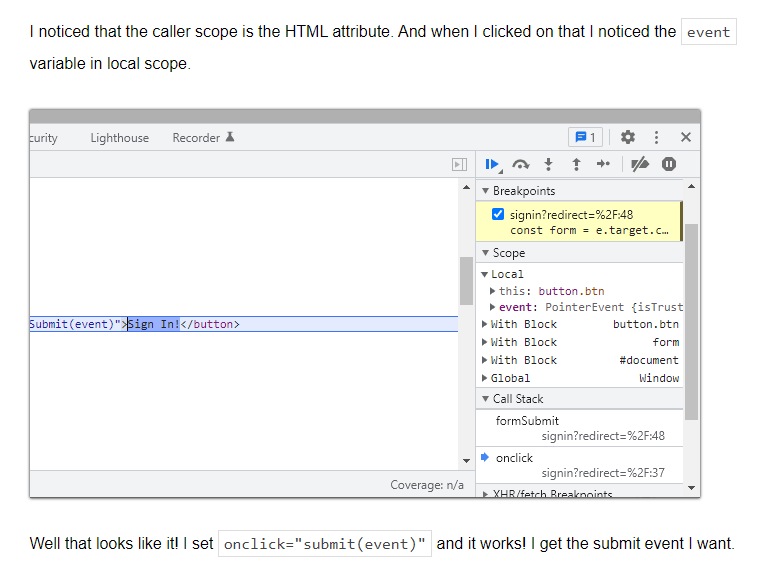Click the formSubmit signin?redirect=%2F:48 location
The image size is (774, 578).
(x=603, y=436)
